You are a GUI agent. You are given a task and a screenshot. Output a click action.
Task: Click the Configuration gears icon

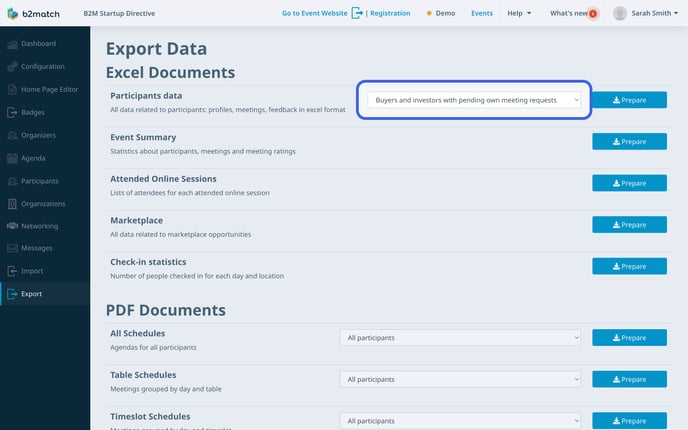point(12,67)
